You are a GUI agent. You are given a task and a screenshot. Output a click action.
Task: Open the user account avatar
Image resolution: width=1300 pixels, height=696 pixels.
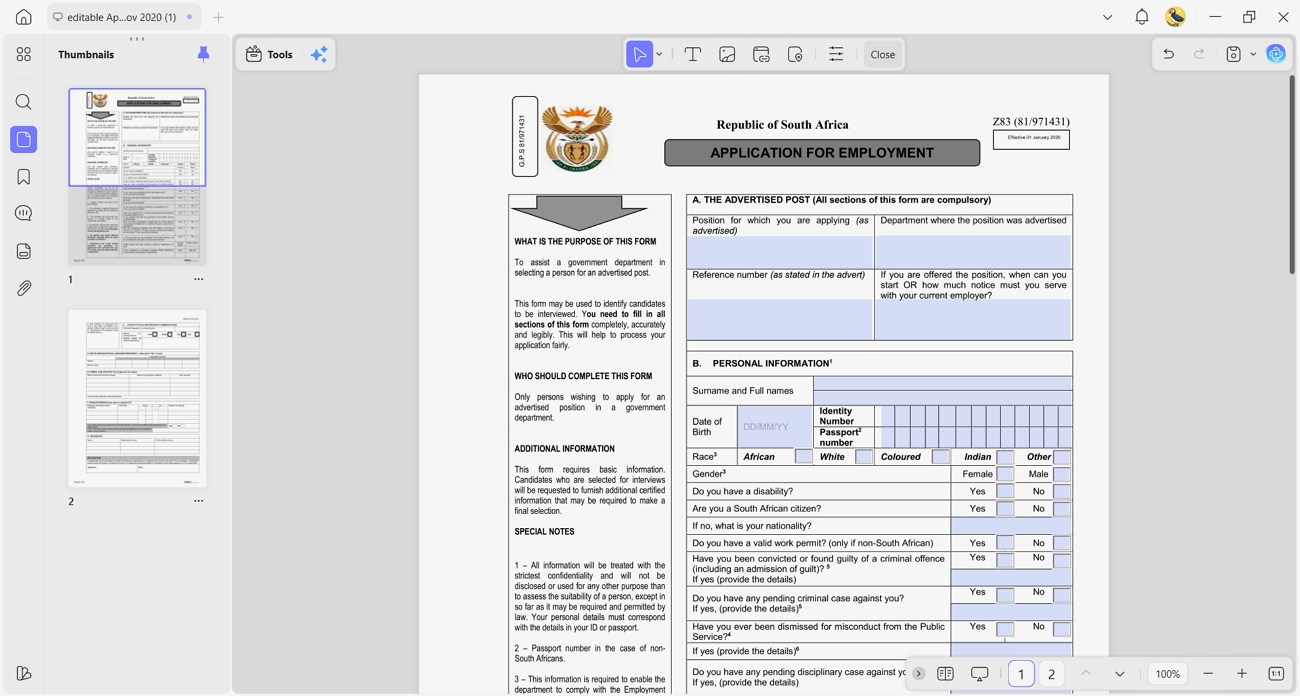(1176, 17)
